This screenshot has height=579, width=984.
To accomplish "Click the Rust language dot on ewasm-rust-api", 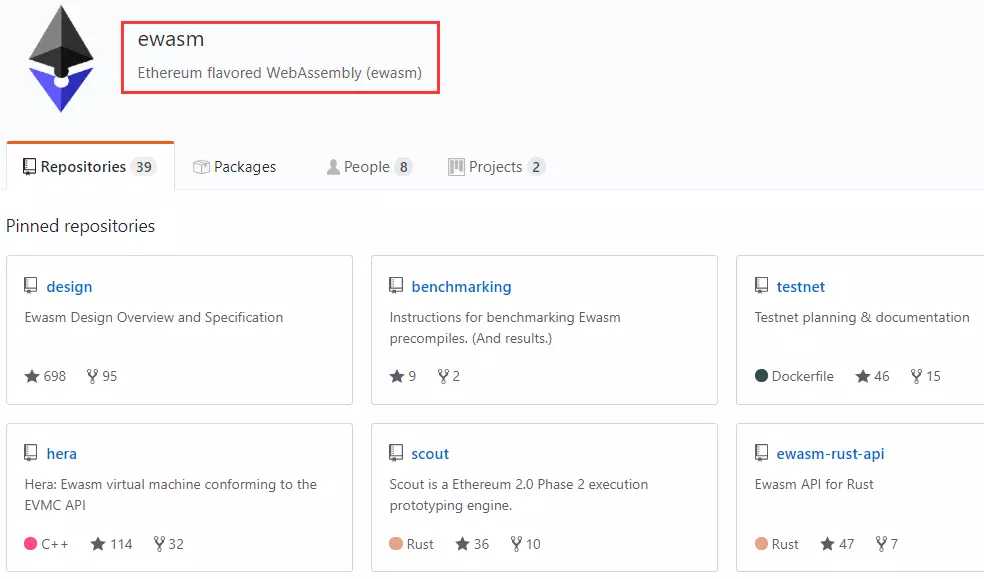I will coord(761,543).
